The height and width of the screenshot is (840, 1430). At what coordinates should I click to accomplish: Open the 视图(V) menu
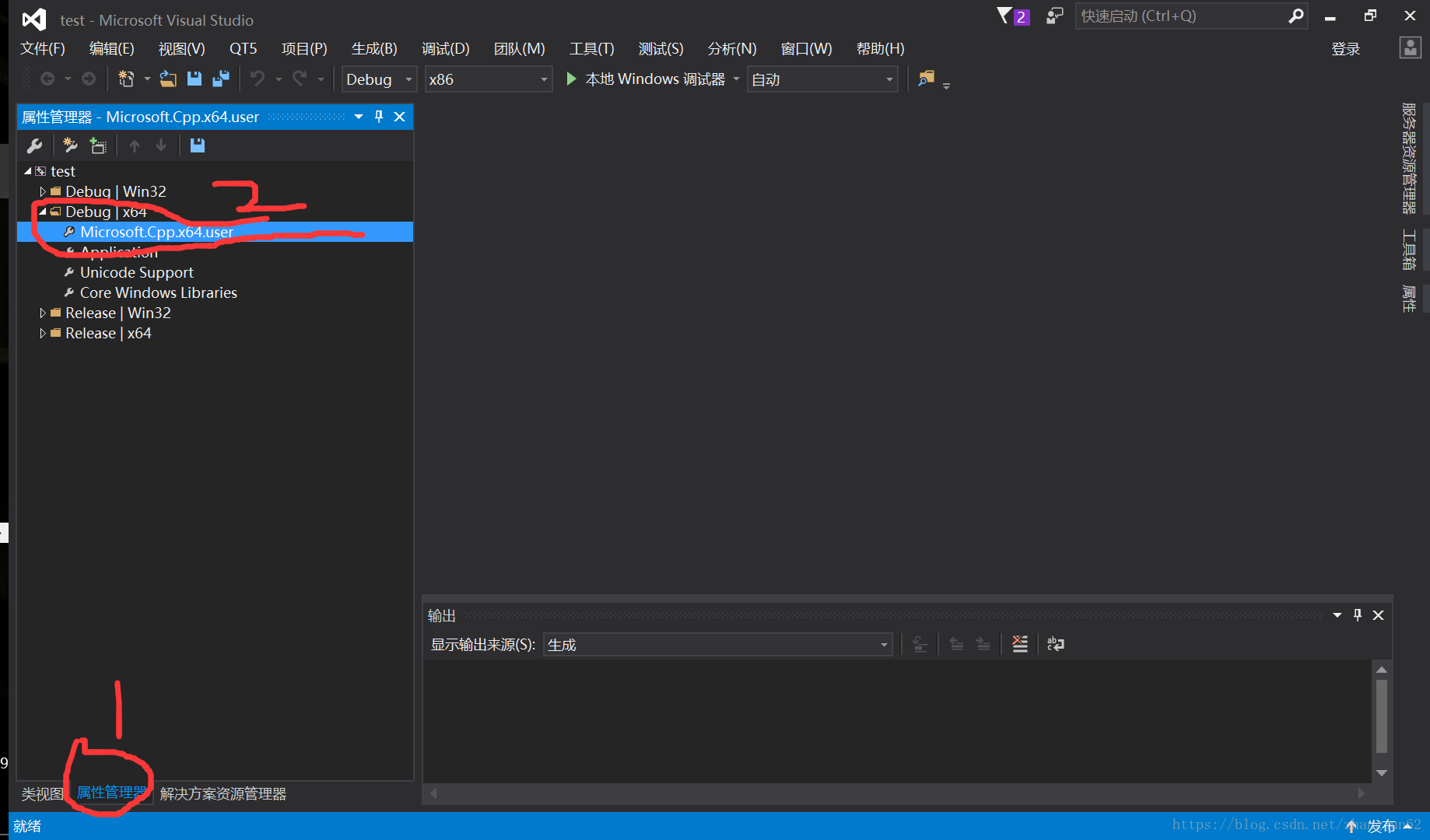tap(181, 48)
